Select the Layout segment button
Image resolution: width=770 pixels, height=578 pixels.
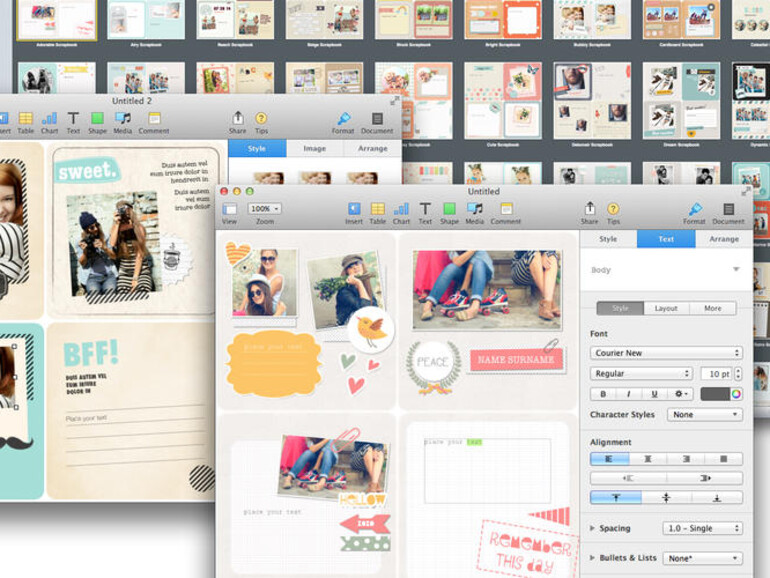pos(666,308)
